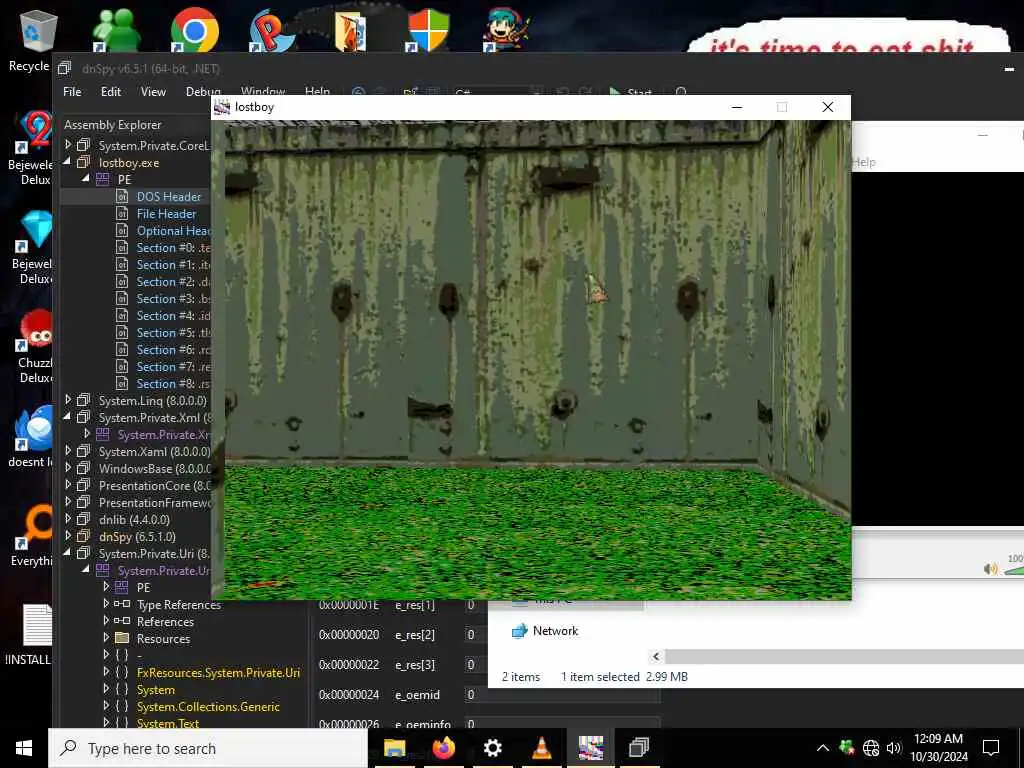Screen dimensions: 1024x768
Task: Switch to the dnSpy taskbar icon
Action: tap(639, 748)
